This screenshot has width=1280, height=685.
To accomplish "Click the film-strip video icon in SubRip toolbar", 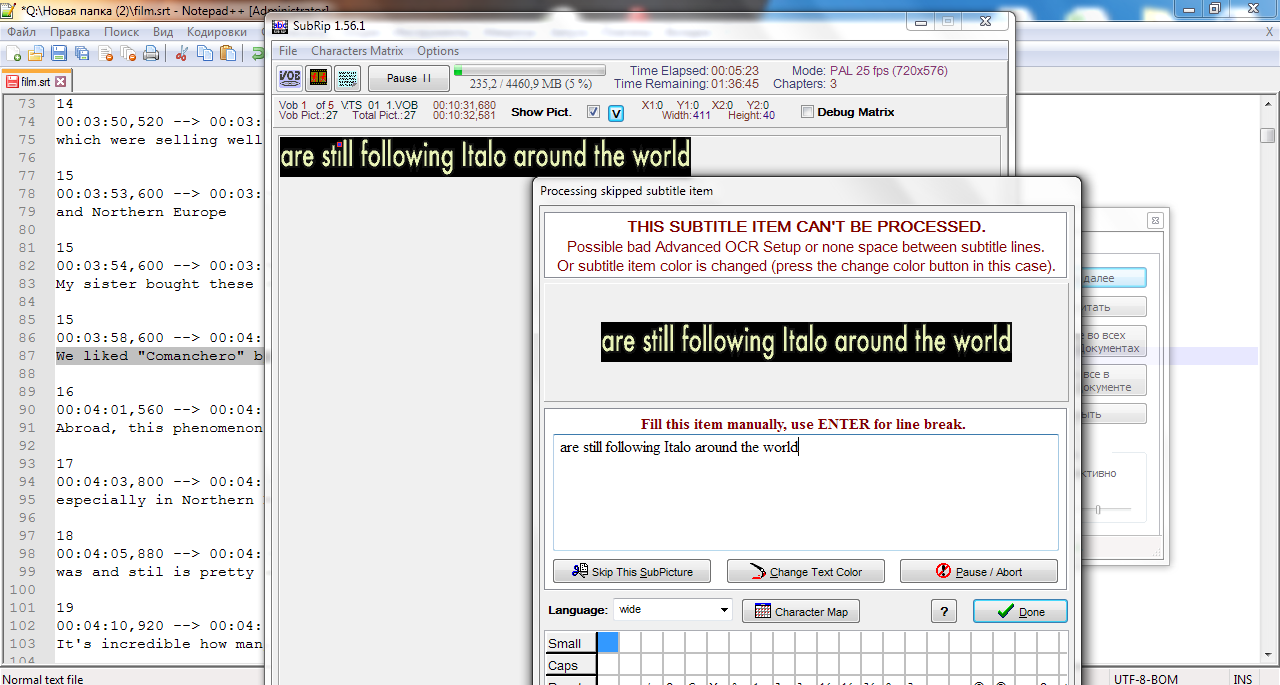I will (x=318, y=78).
